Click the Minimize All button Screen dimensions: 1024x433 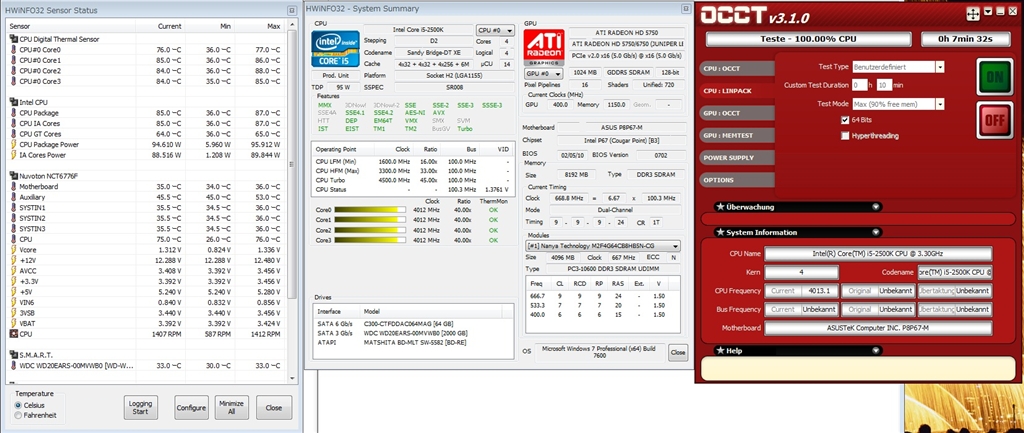pyautogui.click(x=232, y=408)
